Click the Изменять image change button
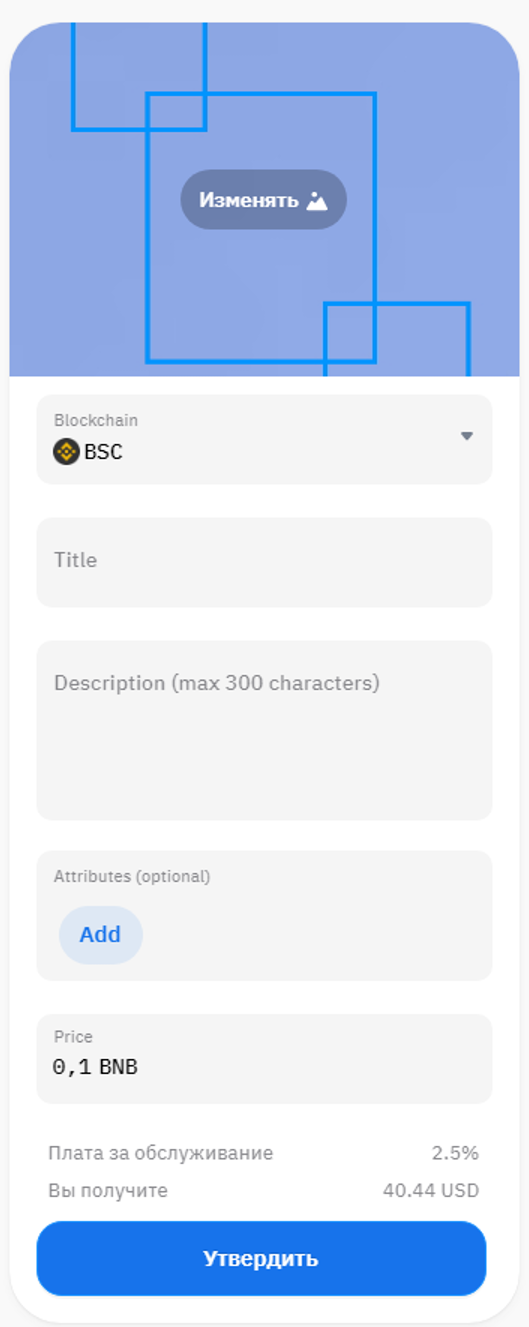529x1327 pixels. click(263, 199)
